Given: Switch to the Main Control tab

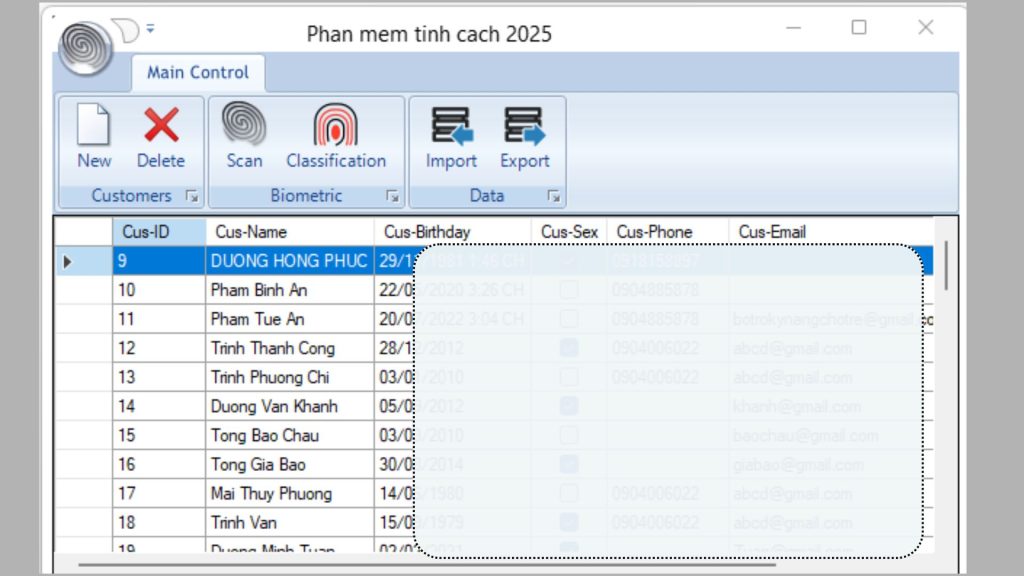Looking at the screenshot, I should point(198,72).
